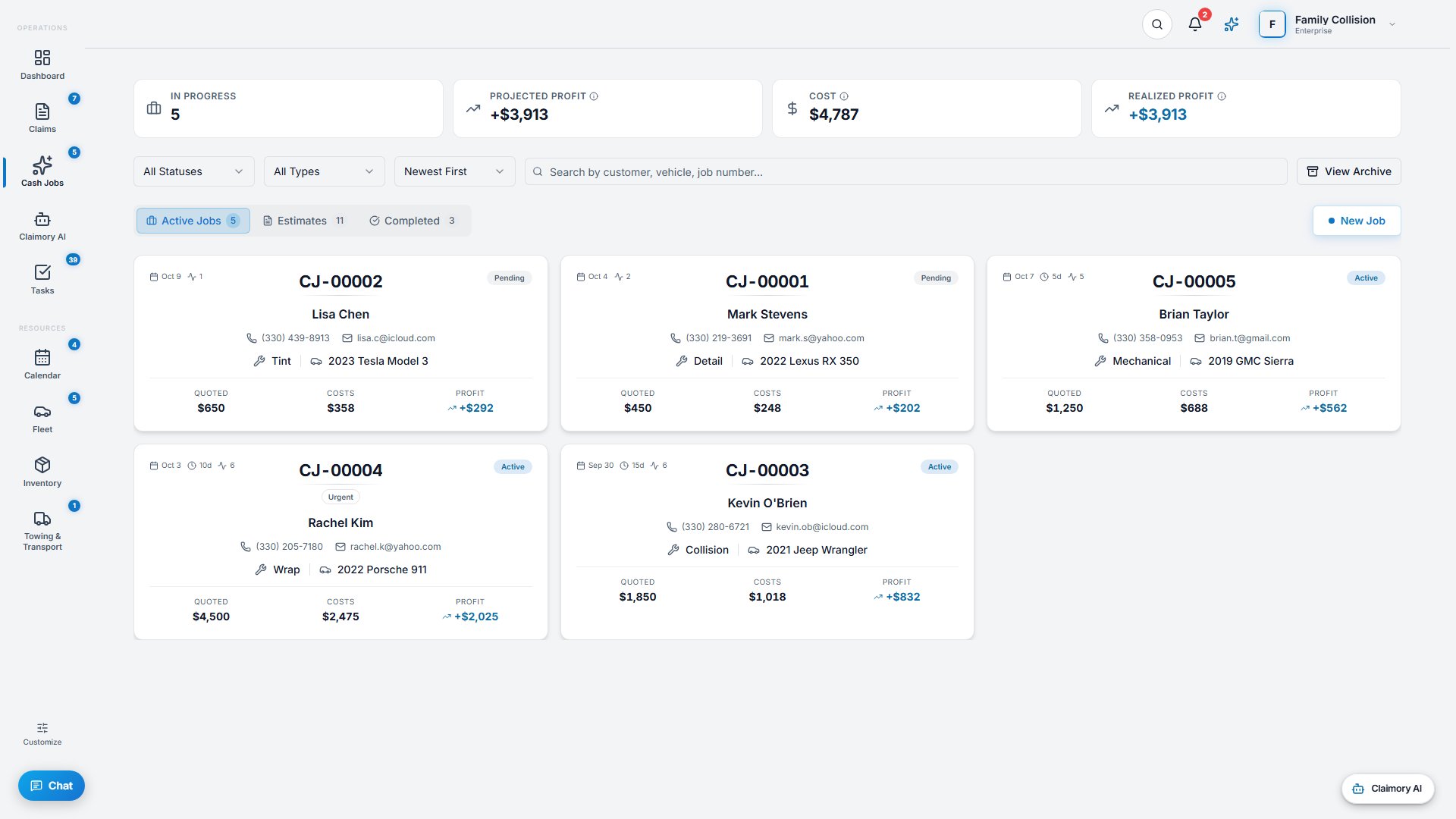
Task: Open the Newest First sort dropdown
Action: (455, 171)
